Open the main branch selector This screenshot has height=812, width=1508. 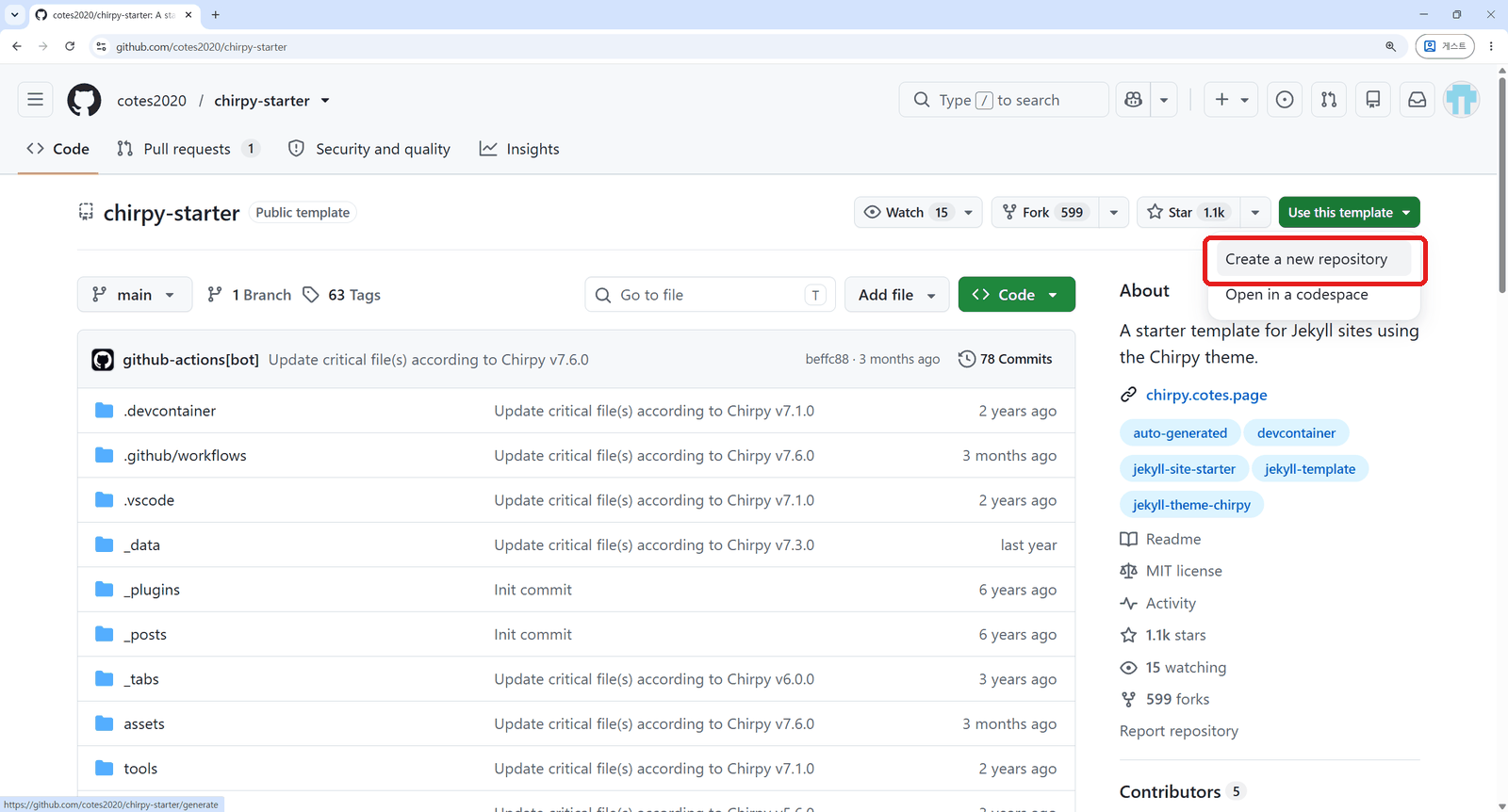point(135,295)
